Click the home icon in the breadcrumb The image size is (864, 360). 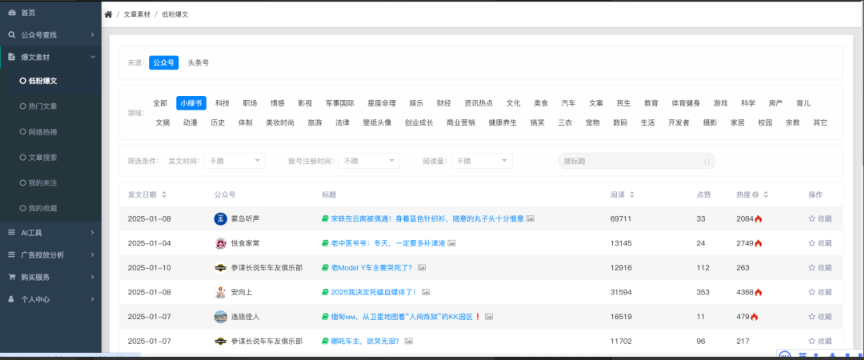tap(108, 15)
